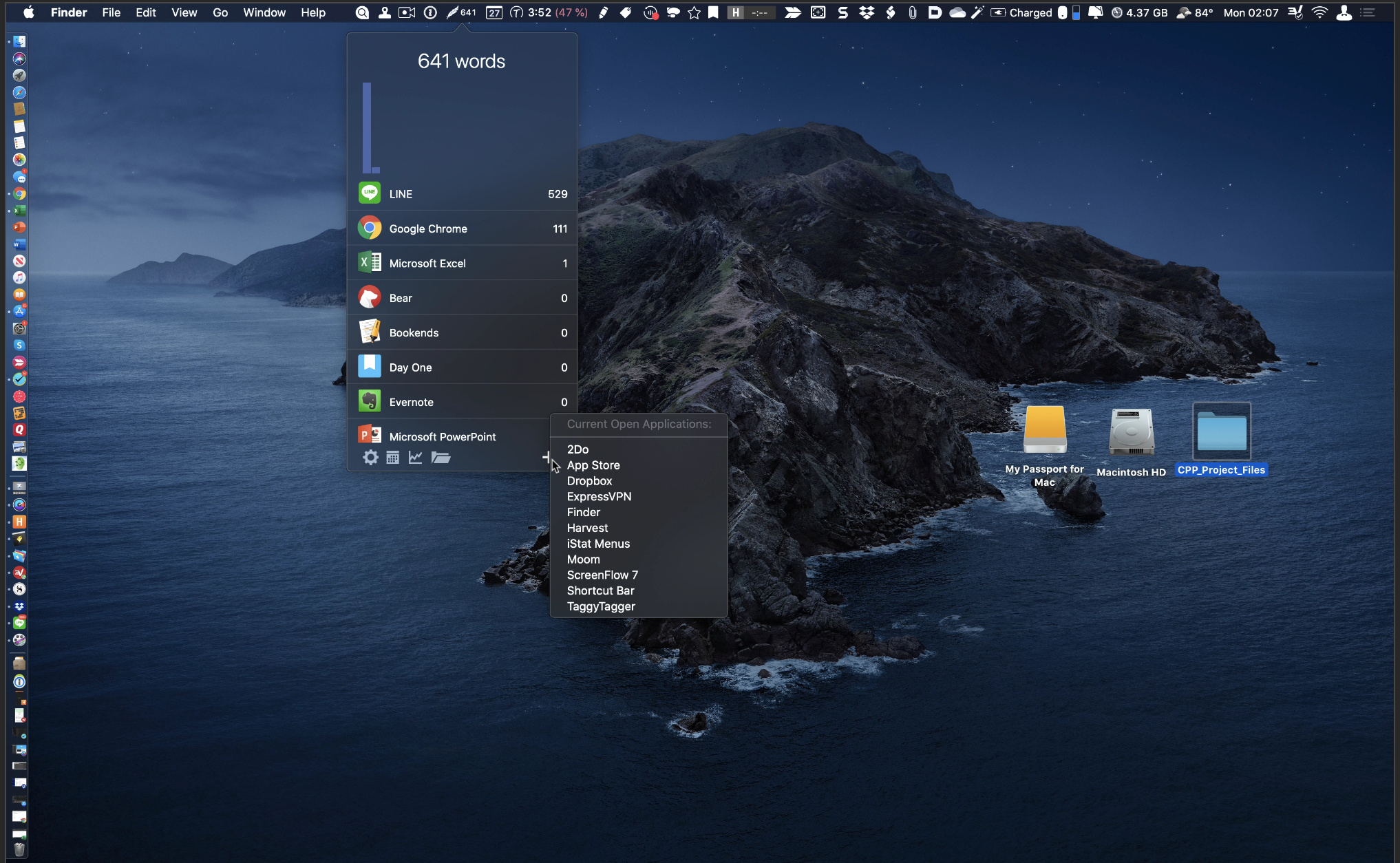Open the Go menu
This screenshot has width=1400, height=863.
coord(220,12)
